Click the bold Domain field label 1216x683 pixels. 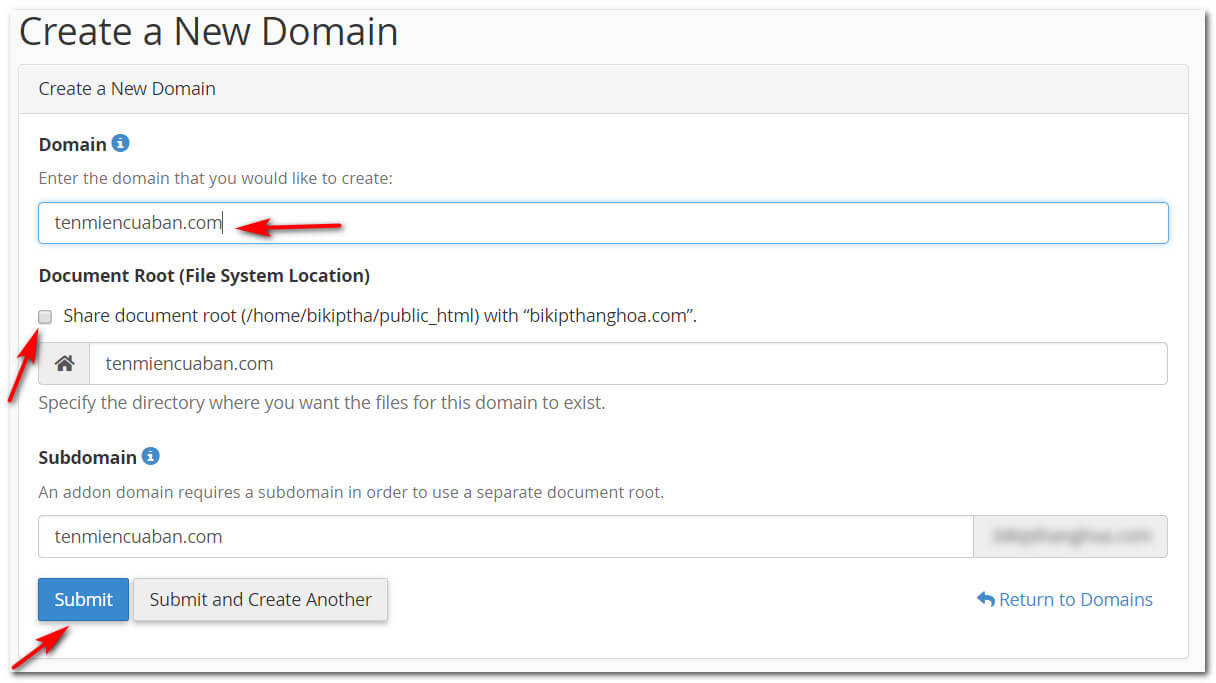[72, 145]
